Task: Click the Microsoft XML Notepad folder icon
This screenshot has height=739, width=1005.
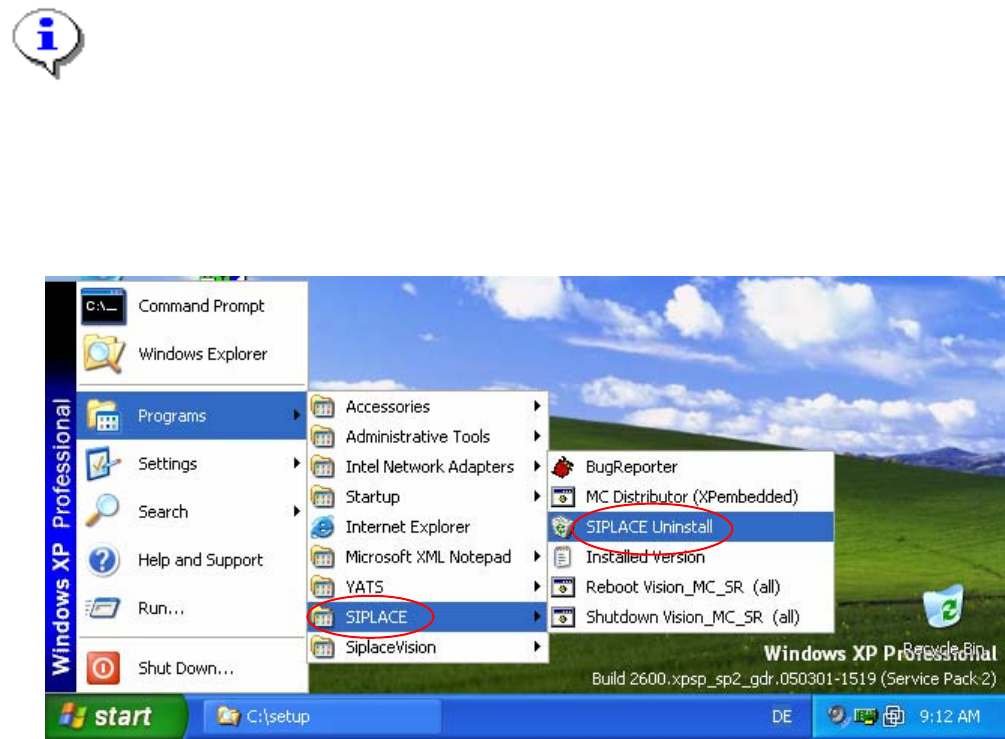Action: (323, 557)
